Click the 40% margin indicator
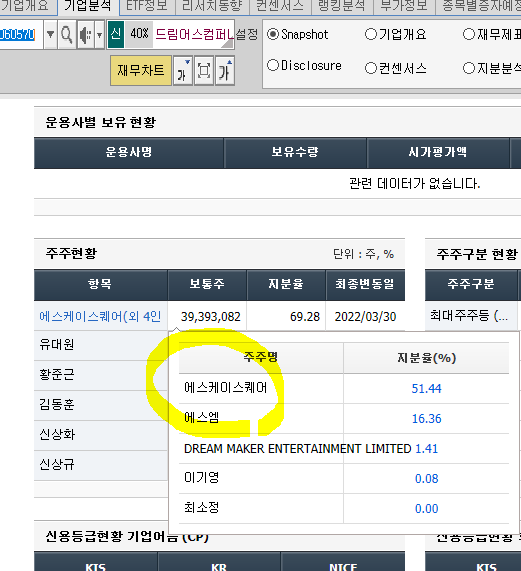Viewport: 521px width, 571px height. point(139,34)
